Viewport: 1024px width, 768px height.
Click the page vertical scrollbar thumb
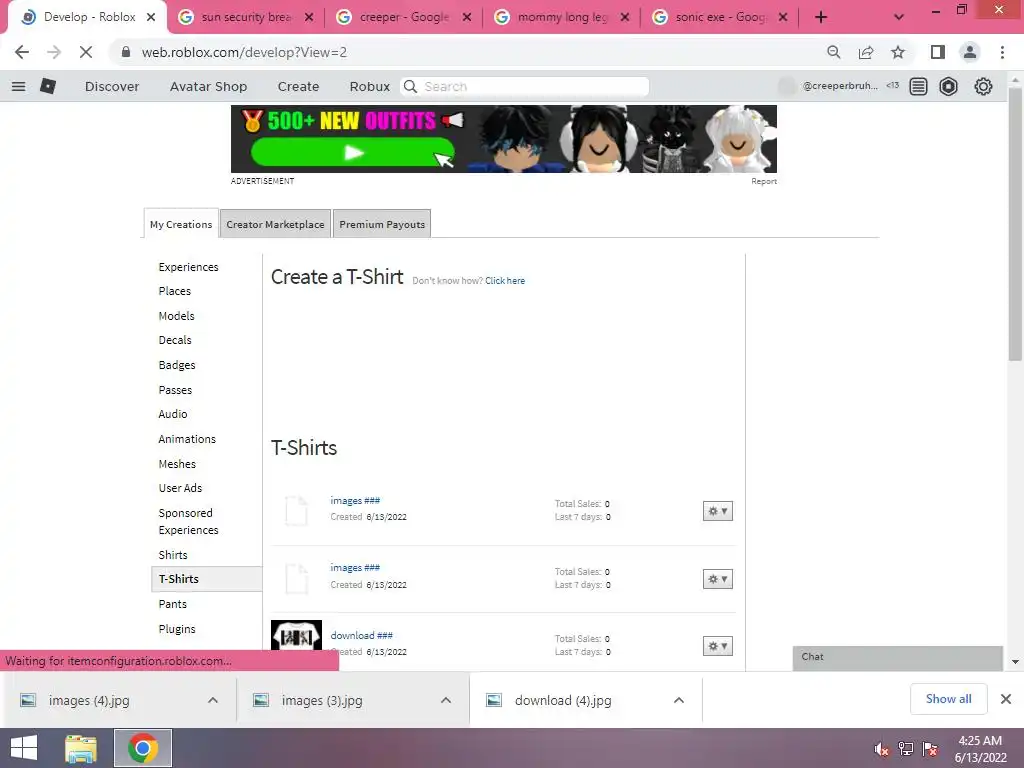pos(1015,223)
